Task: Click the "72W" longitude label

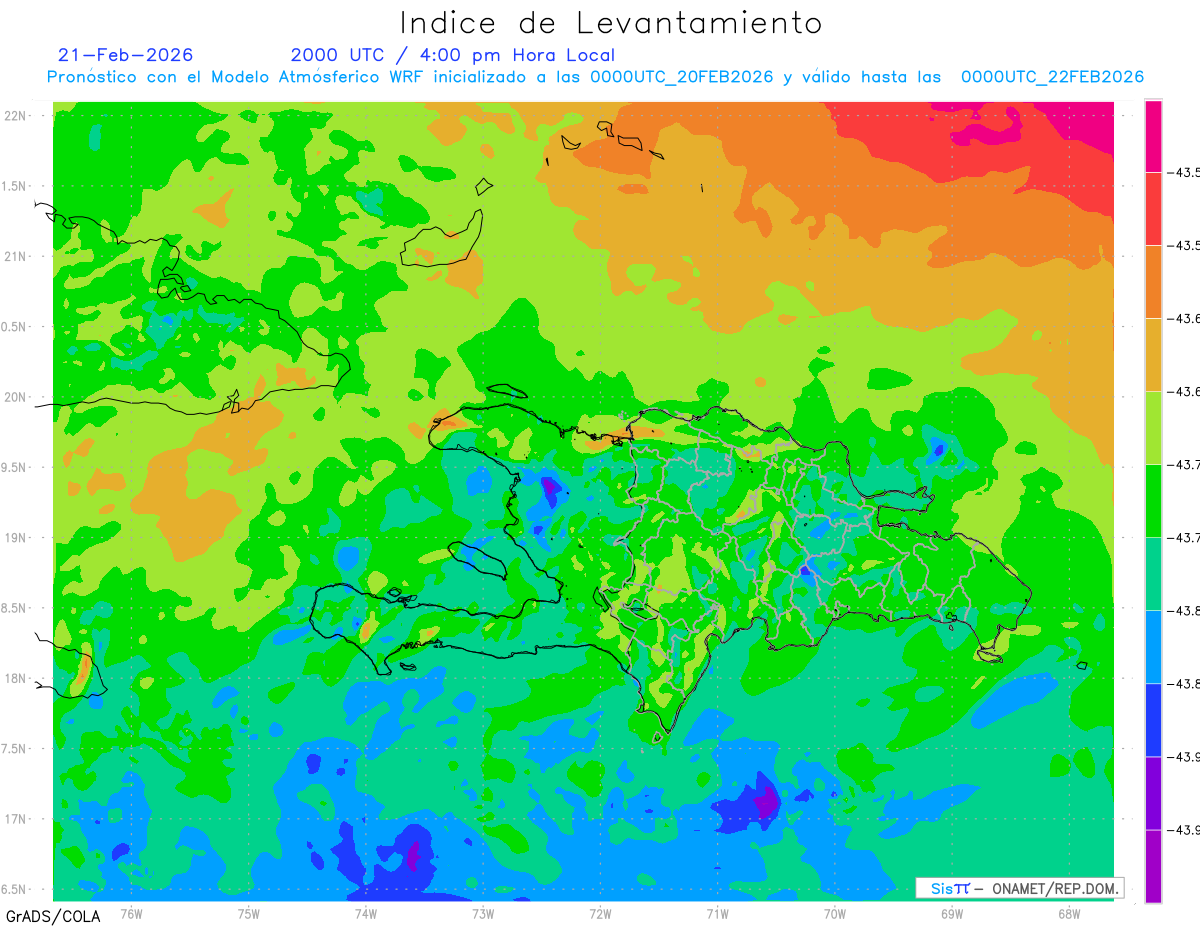Action: [x=600, y=914]
